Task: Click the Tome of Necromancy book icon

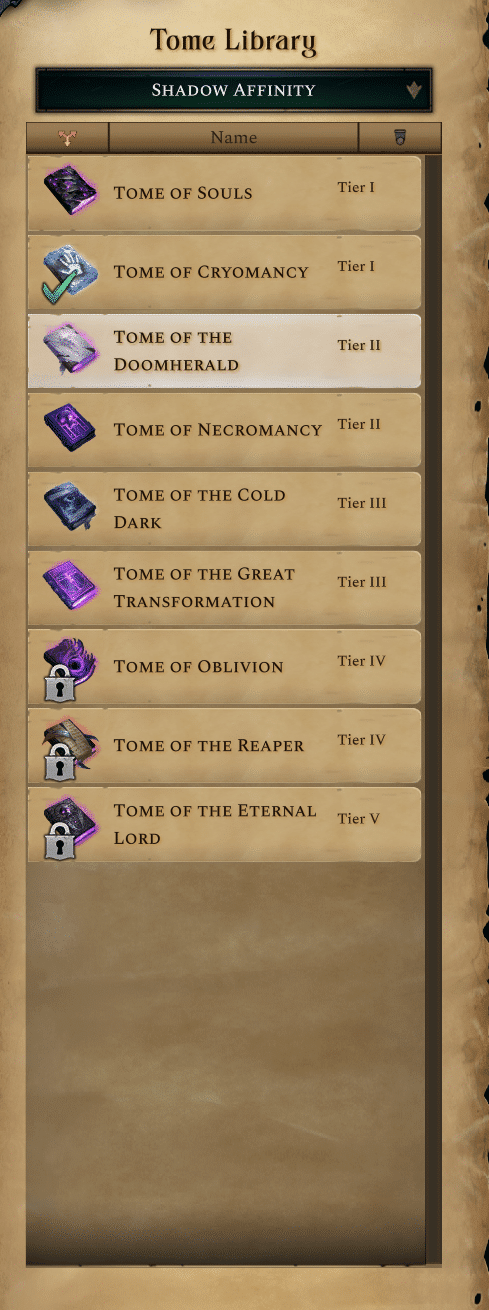Action: tap(68, 429)
